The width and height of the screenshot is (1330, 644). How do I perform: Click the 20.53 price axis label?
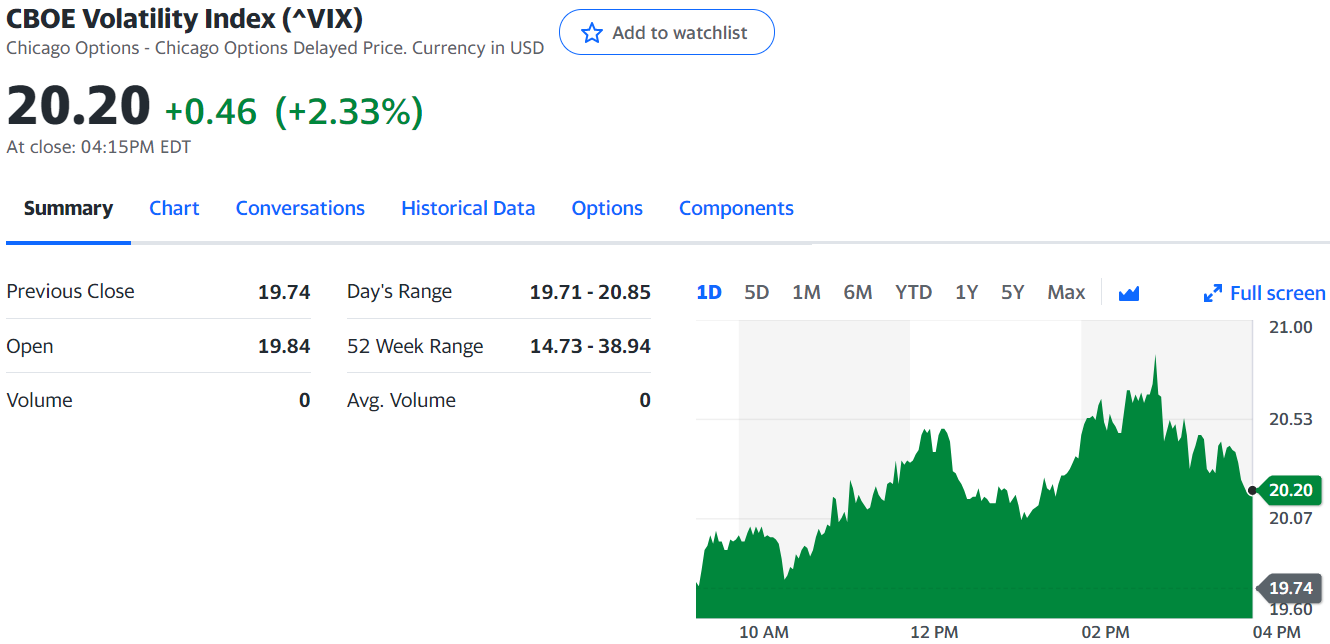coord(1291,419)
